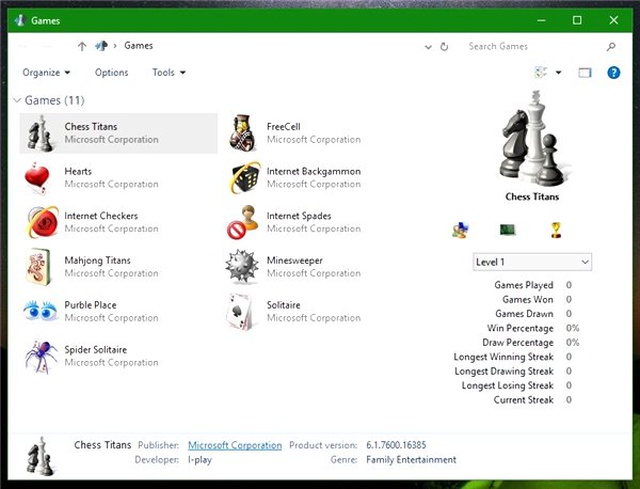Select the Mahjong Titans title
The height and width of the screenshot is (489, 640).
[x=98, y=260]
